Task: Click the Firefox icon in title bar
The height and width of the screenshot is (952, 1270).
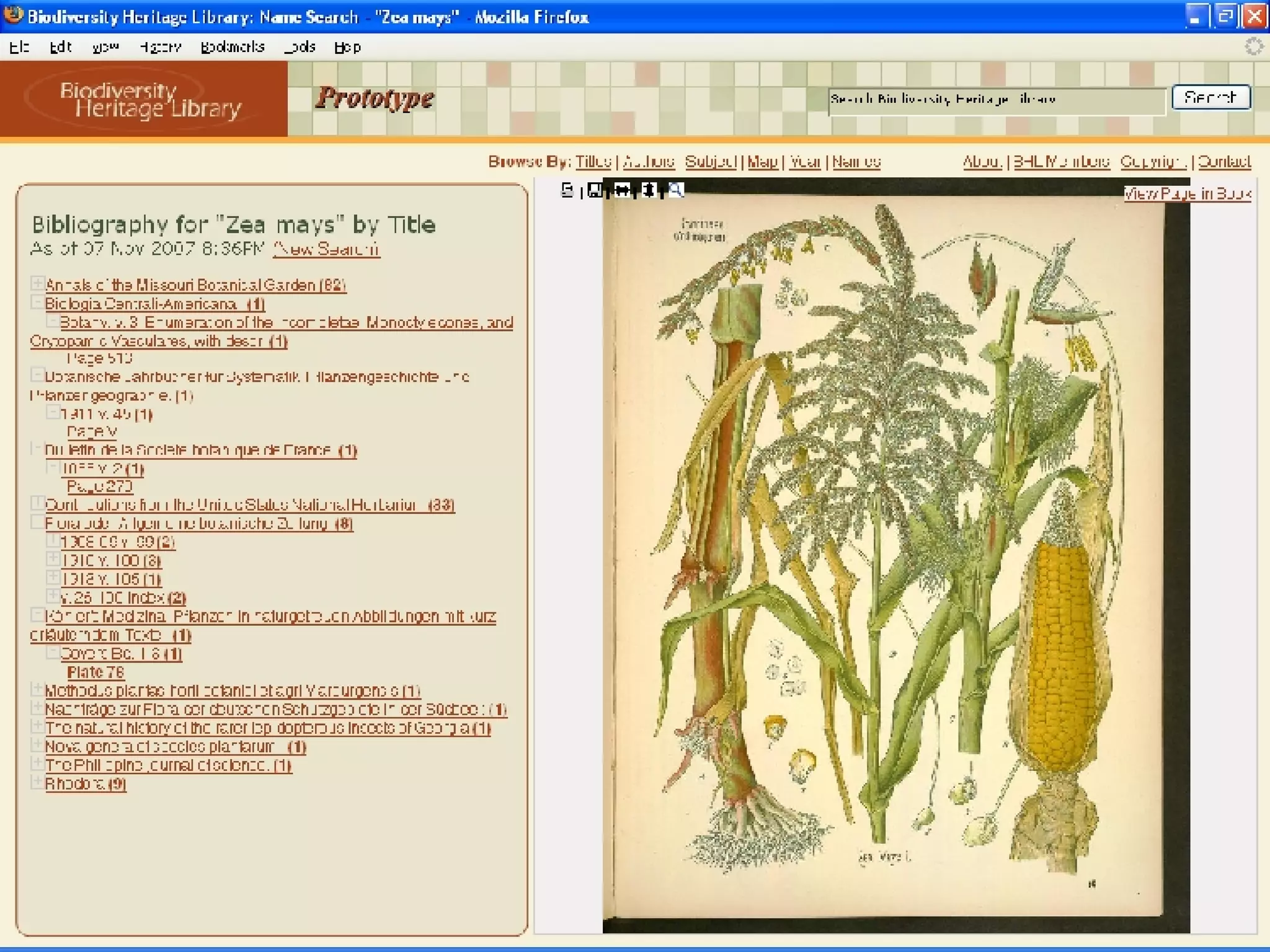Action: click(13, 15)
